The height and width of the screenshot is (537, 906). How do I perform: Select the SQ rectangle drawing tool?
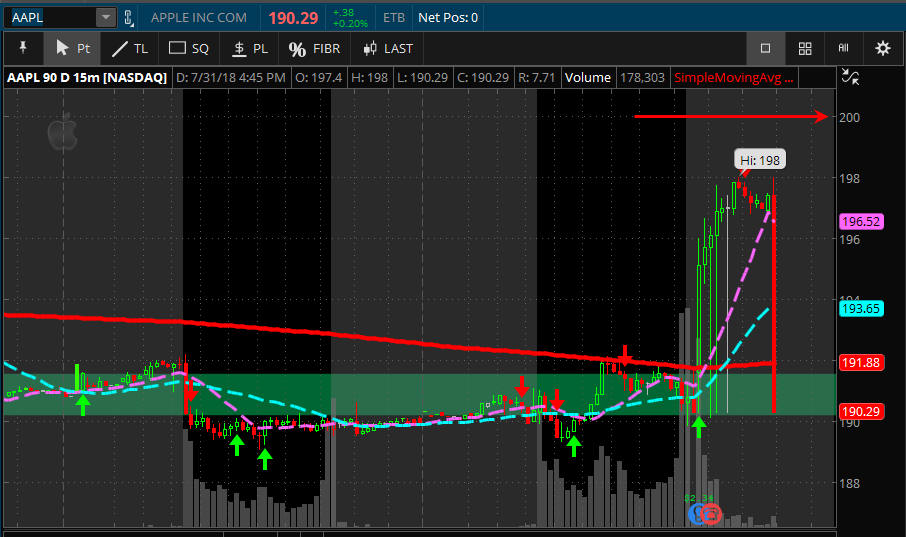tap(188, 49)
